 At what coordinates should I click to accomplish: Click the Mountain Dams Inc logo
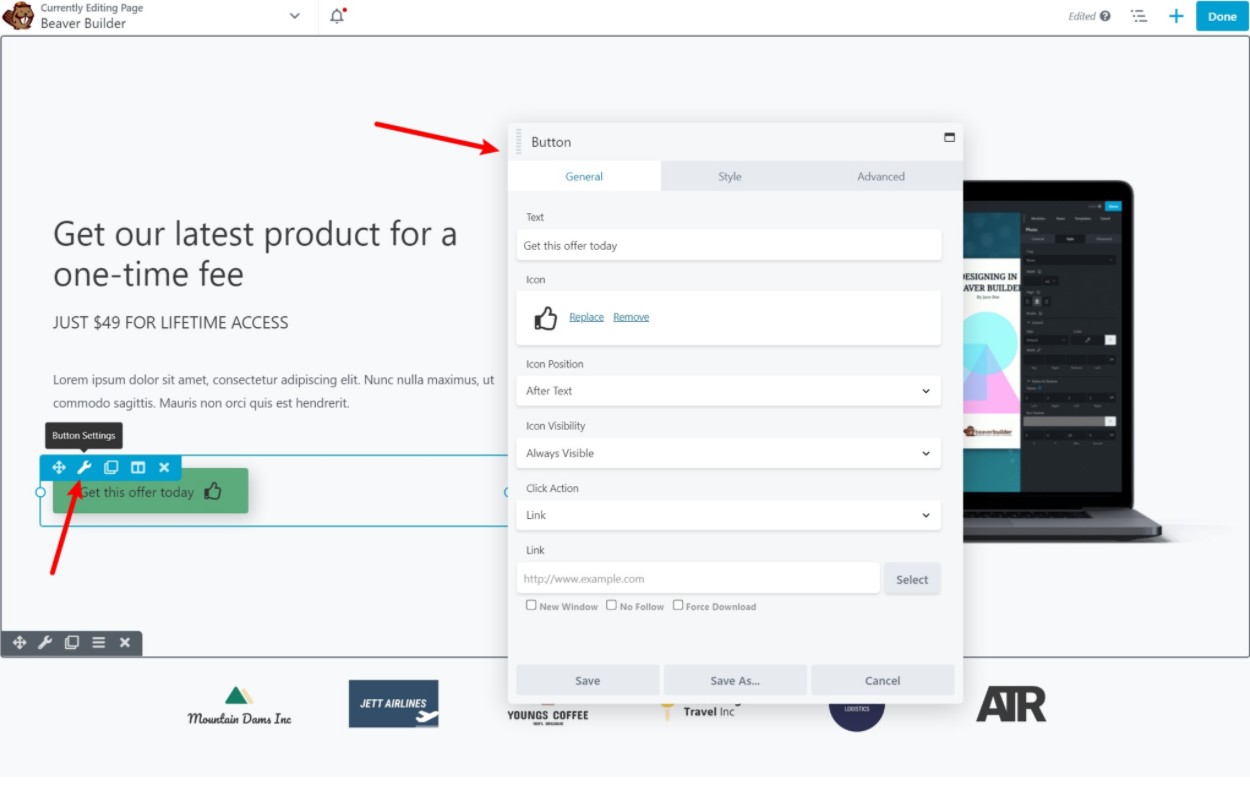(239, 705)
